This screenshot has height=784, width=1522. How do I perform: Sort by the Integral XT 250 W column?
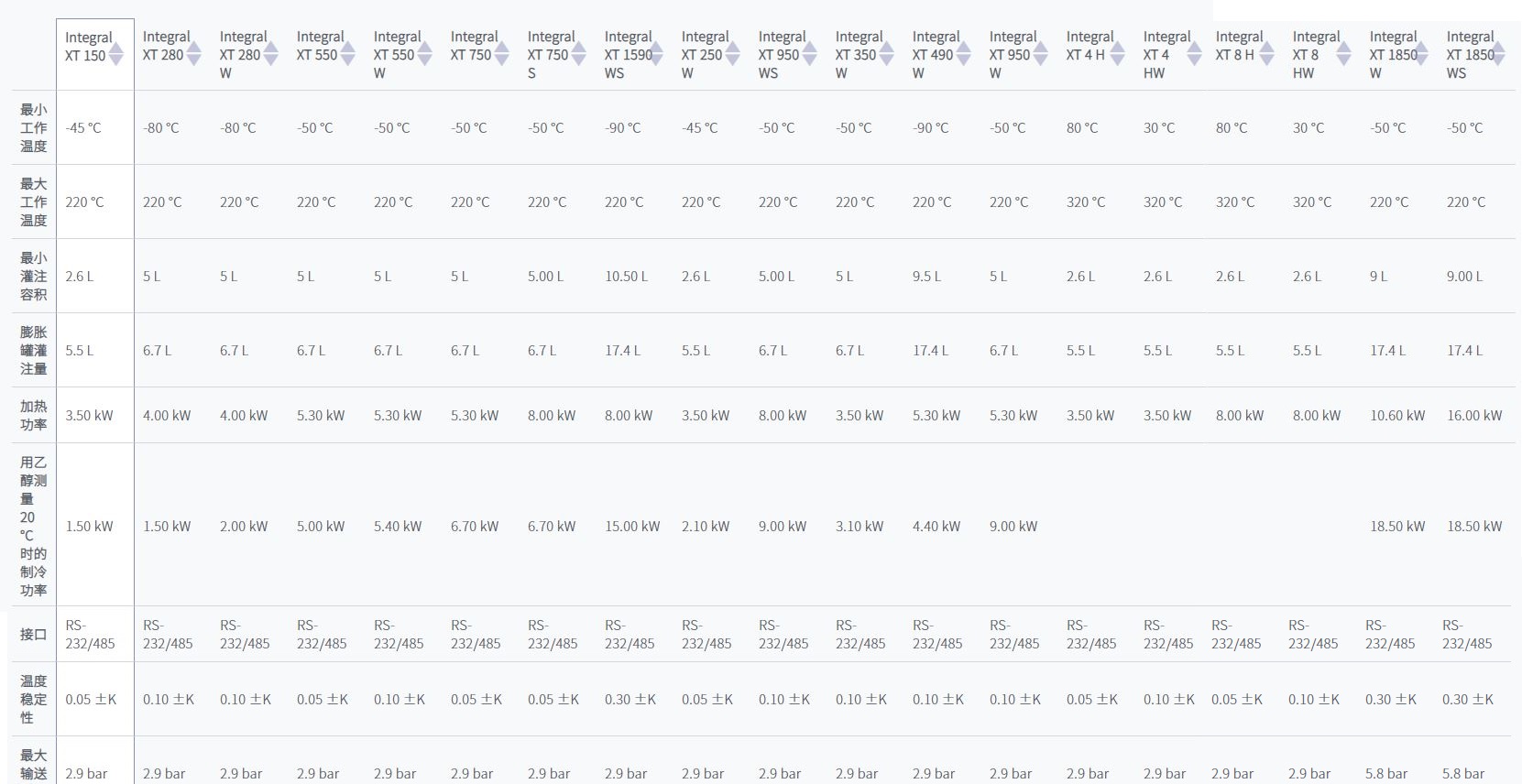coord(733,55)
